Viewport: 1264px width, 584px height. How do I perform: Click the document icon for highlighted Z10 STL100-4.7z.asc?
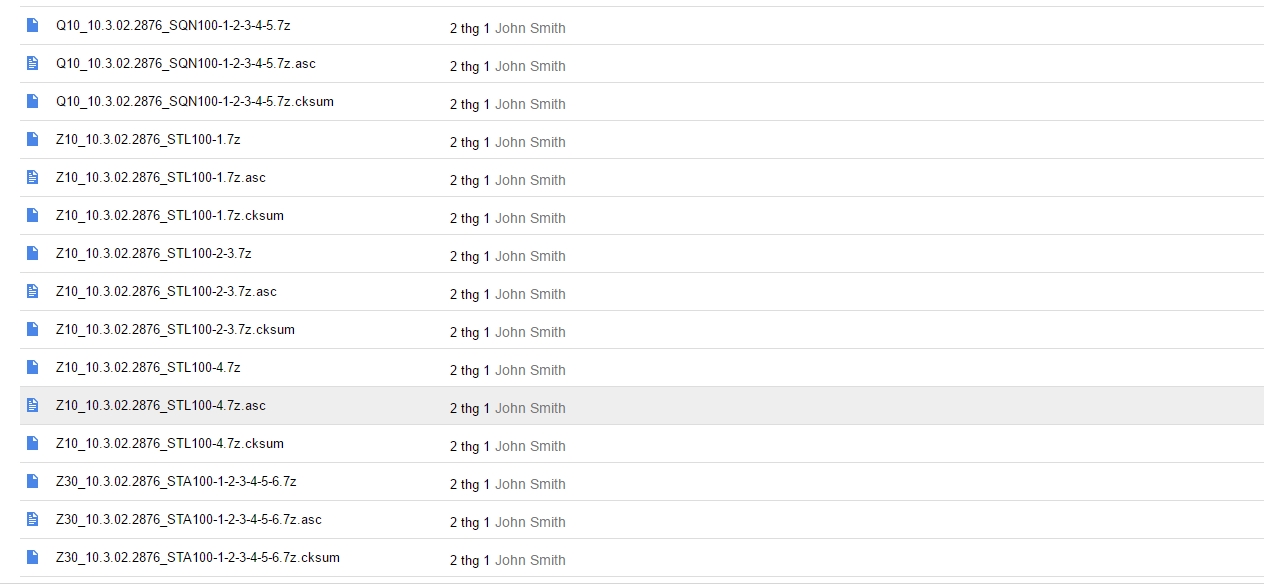pyautogui.click(x=33, y=405)
